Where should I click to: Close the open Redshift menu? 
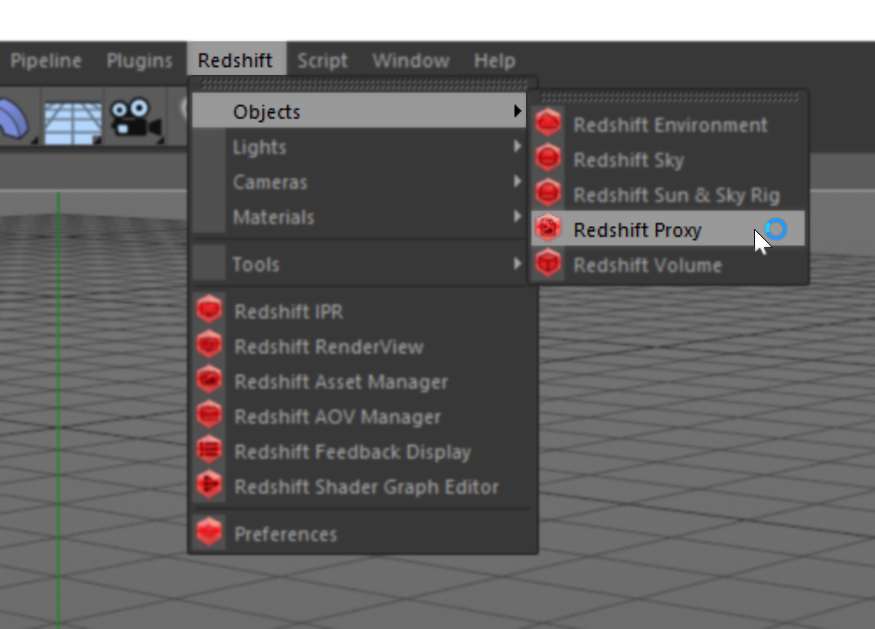(236, 59)
